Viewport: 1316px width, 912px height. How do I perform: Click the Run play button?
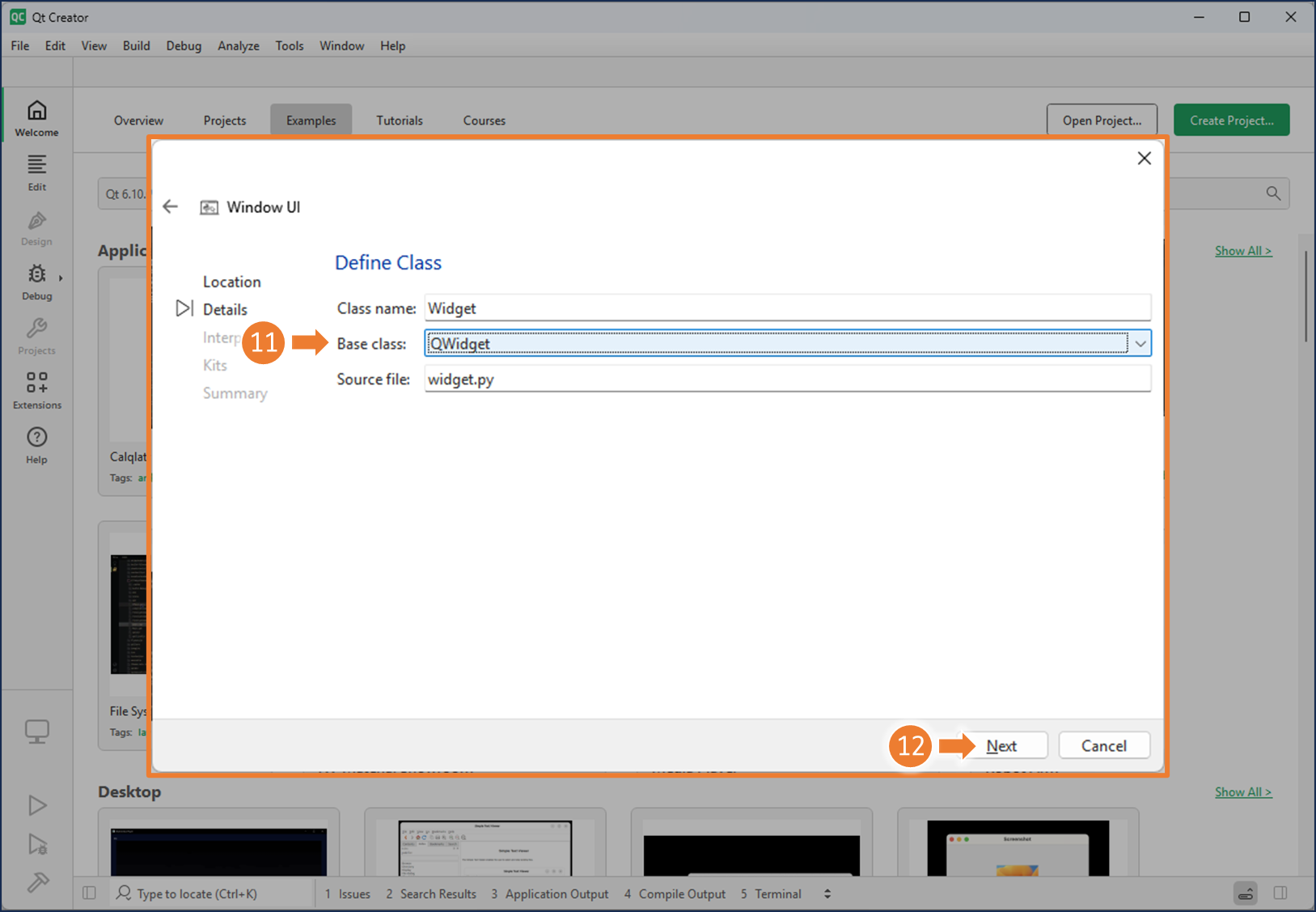pos(37,805)
